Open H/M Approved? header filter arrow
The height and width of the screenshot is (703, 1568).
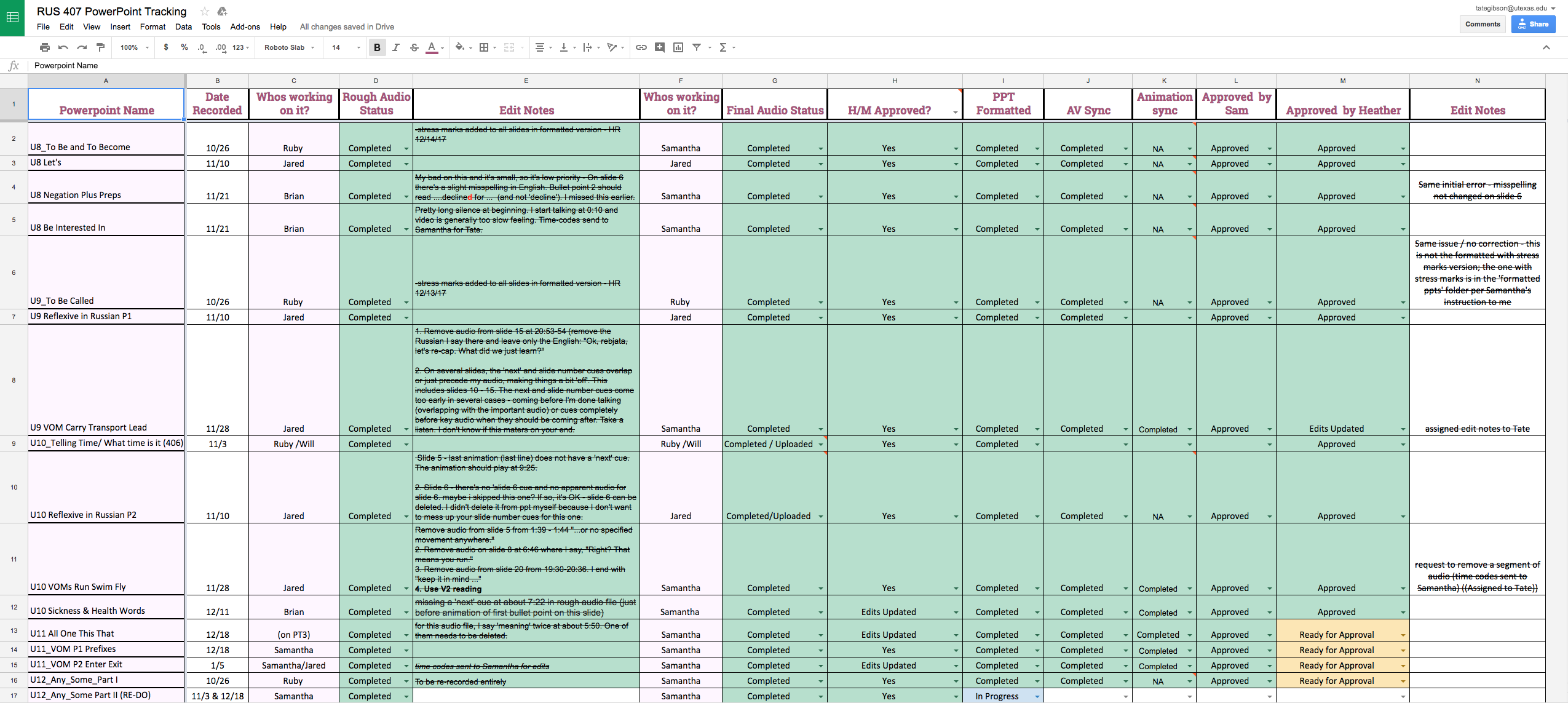[955, 112]
